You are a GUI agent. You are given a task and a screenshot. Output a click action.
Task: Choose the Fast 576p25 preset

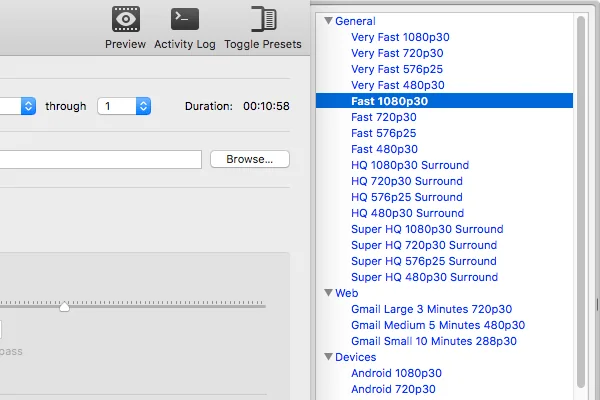pos(383,133)
